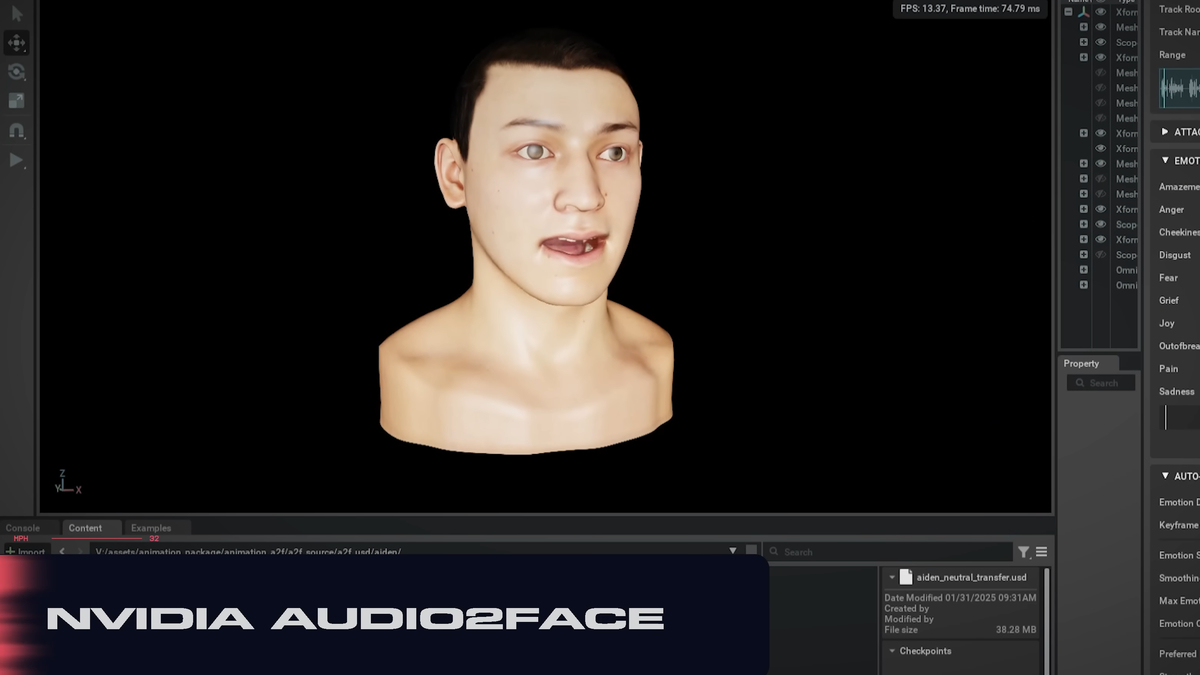Screen dimensions: 1200x675
Task: Toggle eye visibility of the root Xform
Action: click(1101, 12)
